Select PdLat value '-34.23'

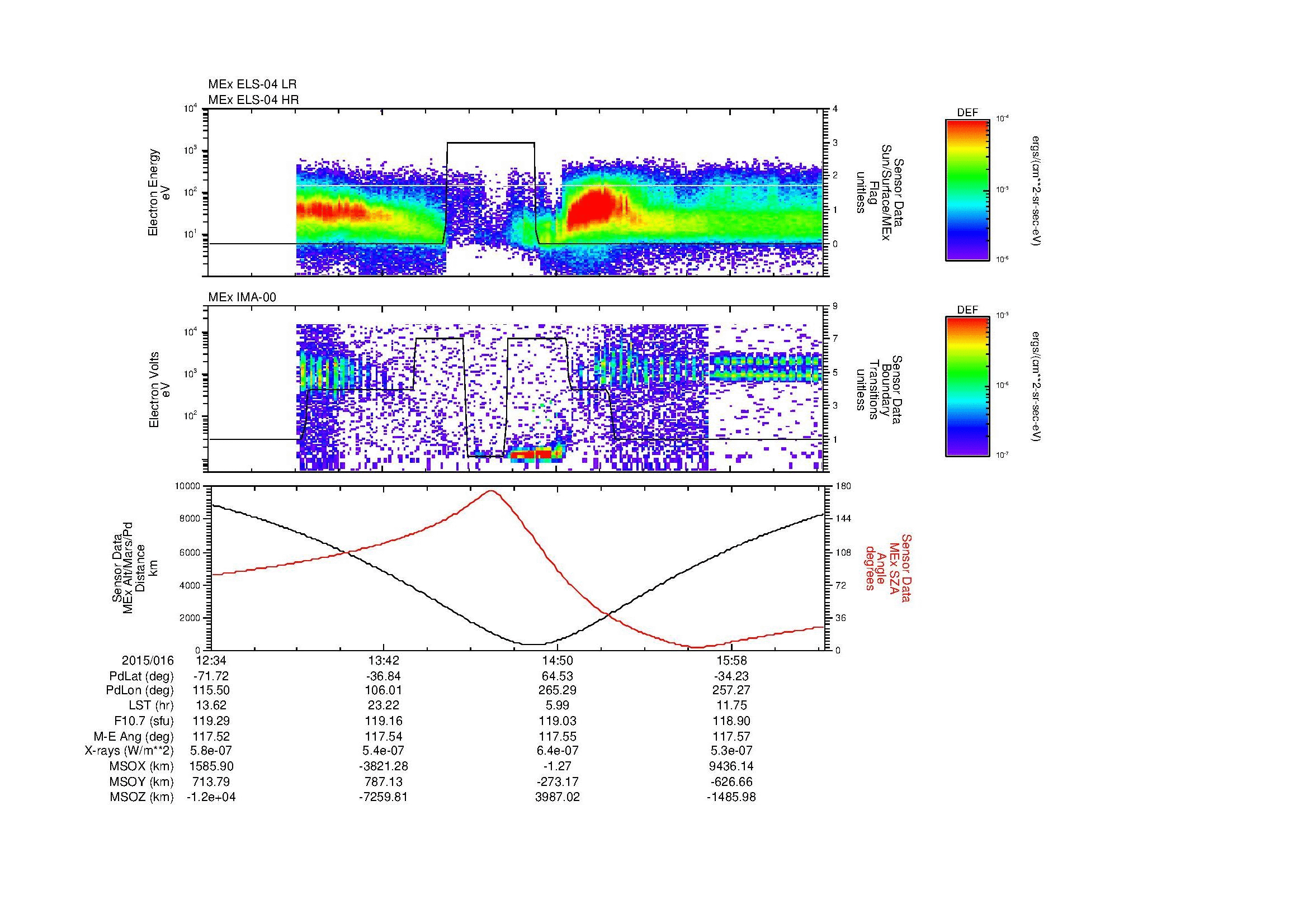731,676
